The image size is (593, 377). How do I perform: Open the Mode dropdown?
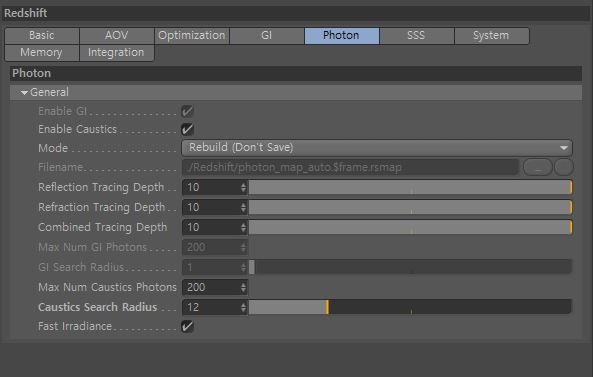(x=377, y=147)
